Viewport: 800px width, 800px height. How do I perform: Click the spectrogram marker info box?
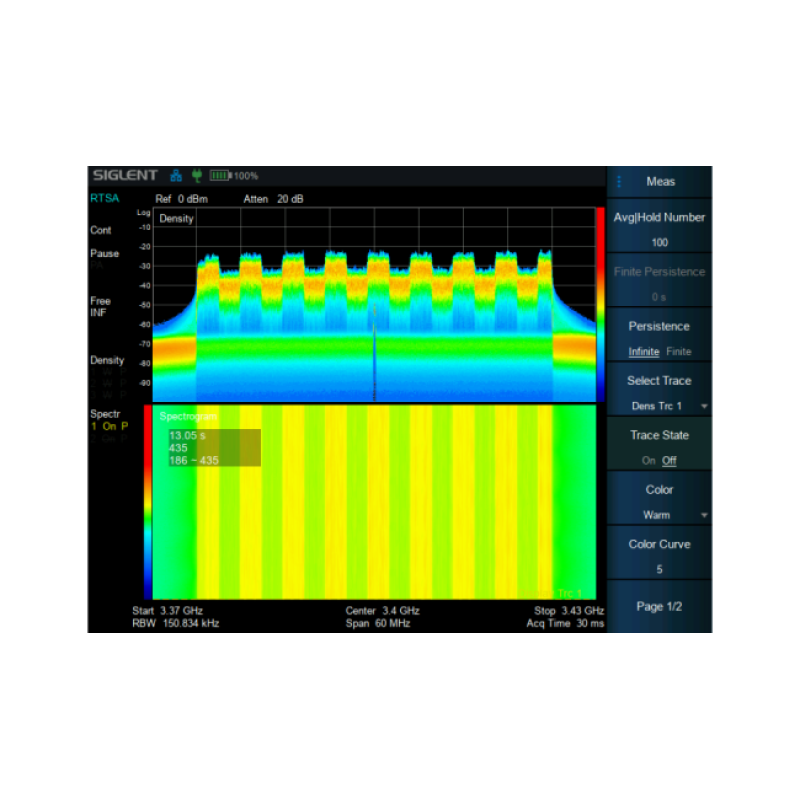click(214, 448)
